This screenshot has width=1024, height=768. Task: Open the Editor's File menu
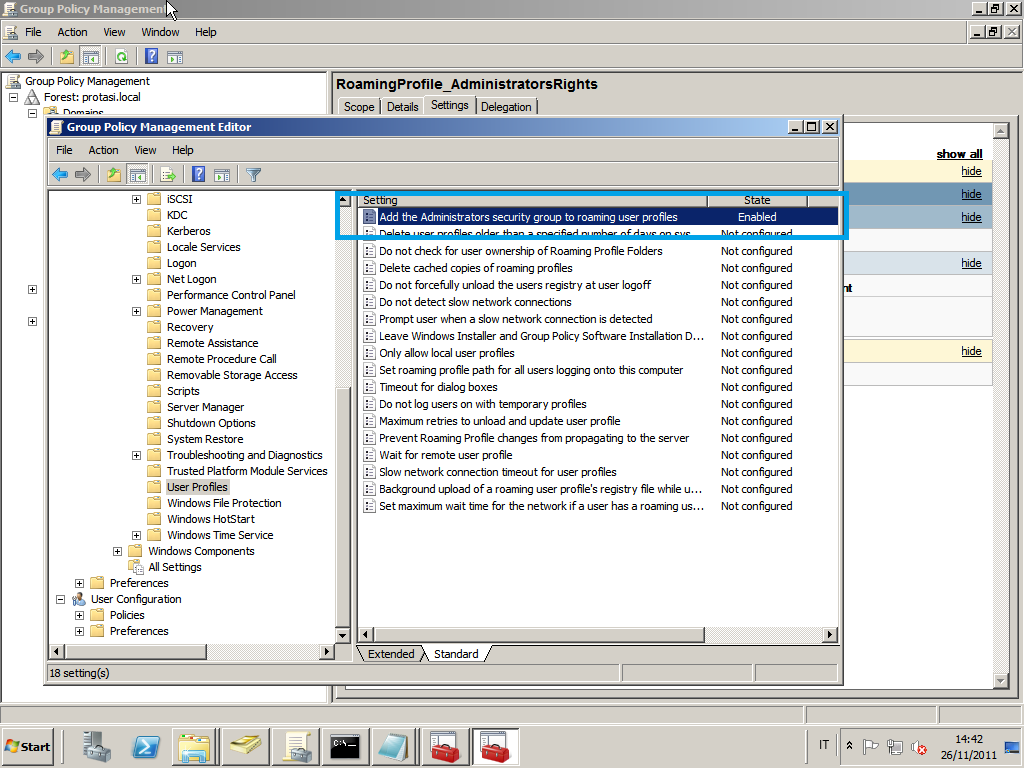64,150
